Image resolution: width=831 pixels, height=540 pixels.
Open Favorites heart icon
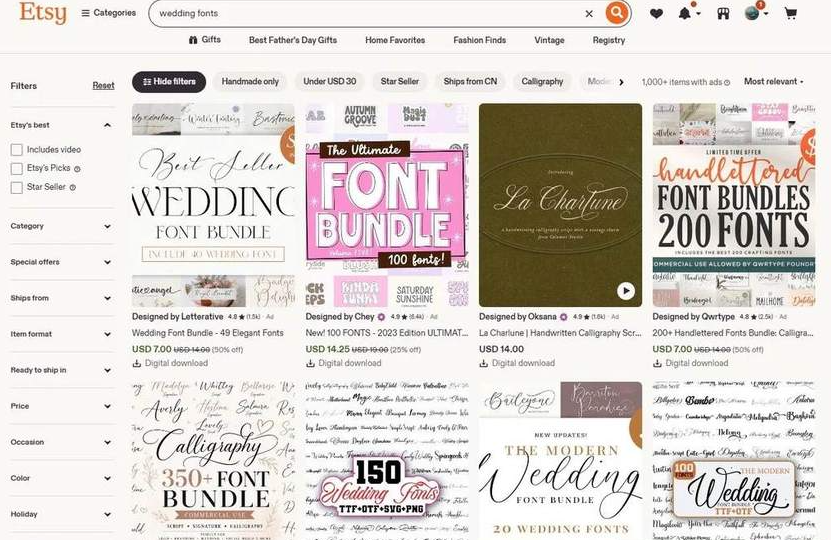[656, 13]
